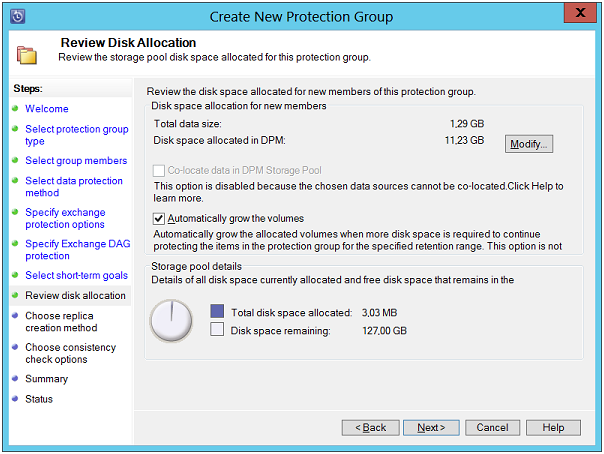Click the Total disk space allocated swatch
The image size is (604, 454).
coord(217,311)
